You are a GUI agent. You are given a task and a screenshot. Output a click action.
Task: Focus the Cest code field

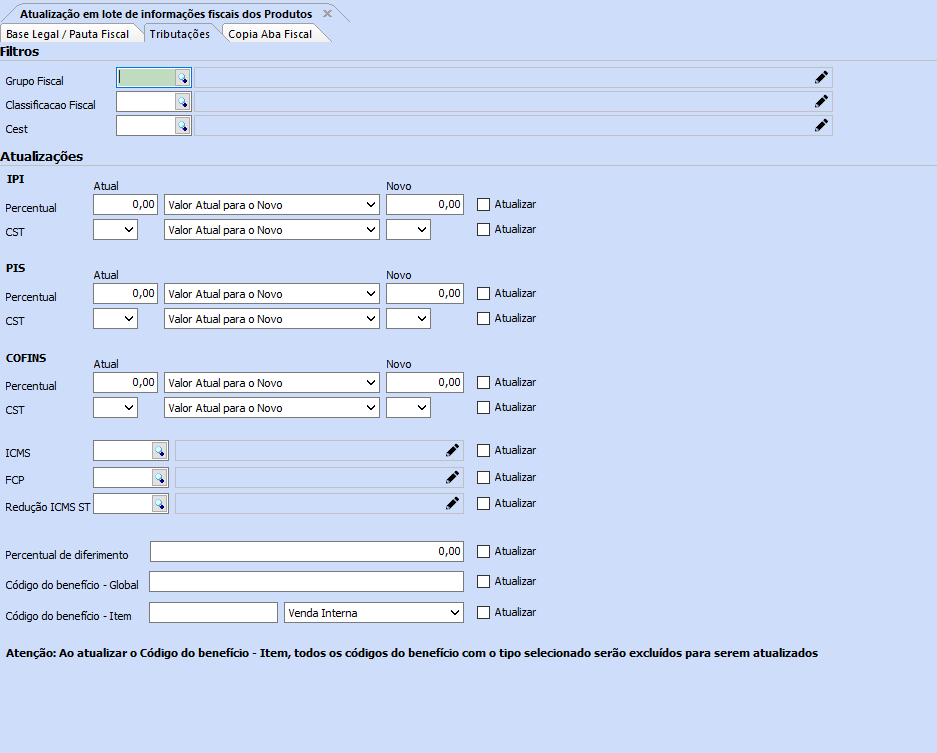[x=146, y=126]
